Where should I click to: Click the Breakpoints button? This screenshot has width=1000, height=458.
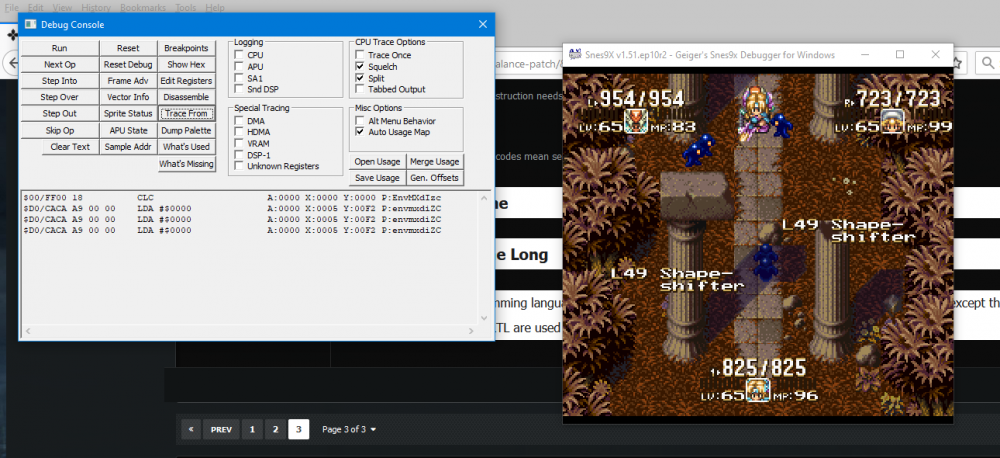pos(186,48)
